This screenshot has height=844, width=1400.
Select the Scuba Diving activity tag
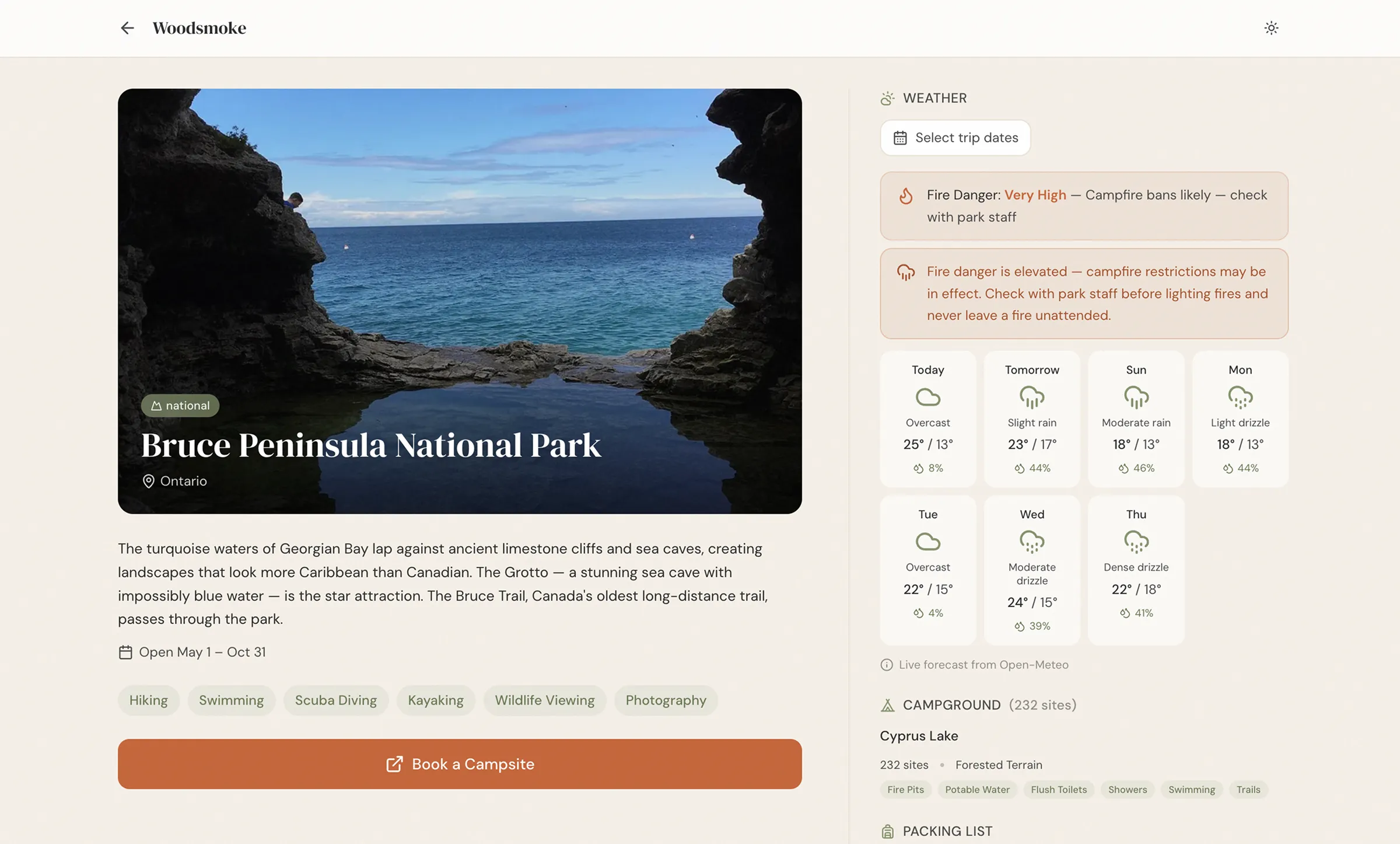click(x=335, y=700)
